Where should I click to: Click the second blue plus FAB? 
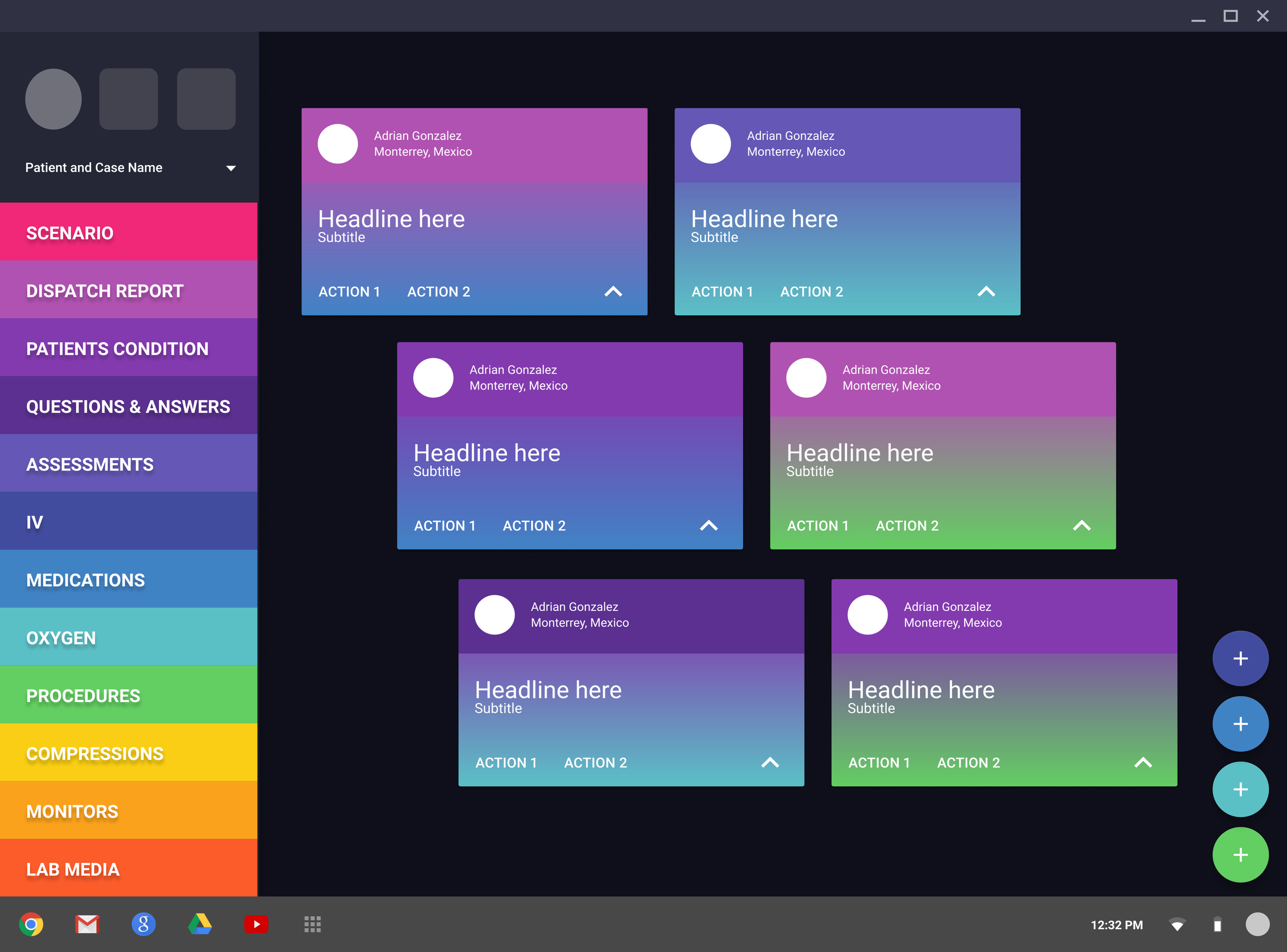click(x=1240, y=723)
